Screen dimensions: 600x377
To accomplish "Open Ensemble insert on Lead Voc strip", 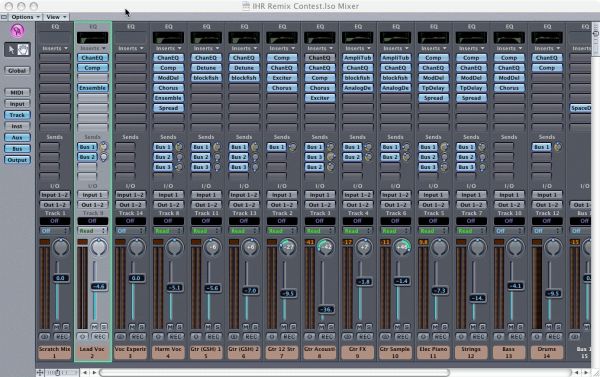I will [93, 88].
